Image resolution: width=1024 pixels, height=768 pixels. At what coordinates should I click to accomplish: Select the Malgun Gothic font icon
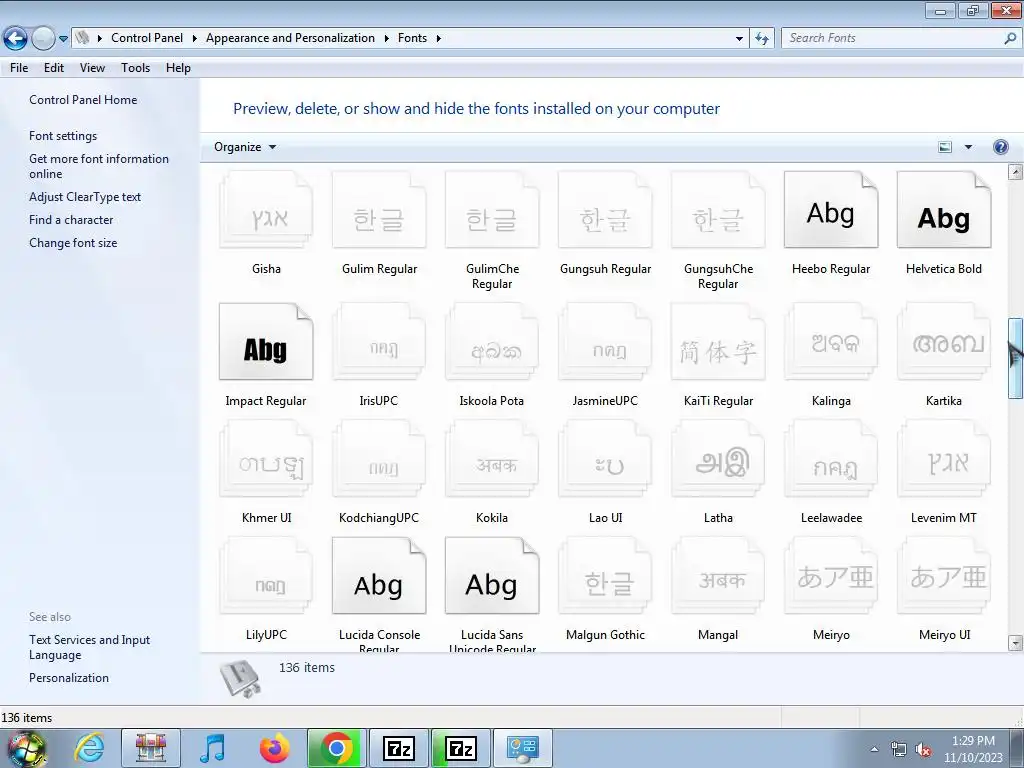(605, 576)
